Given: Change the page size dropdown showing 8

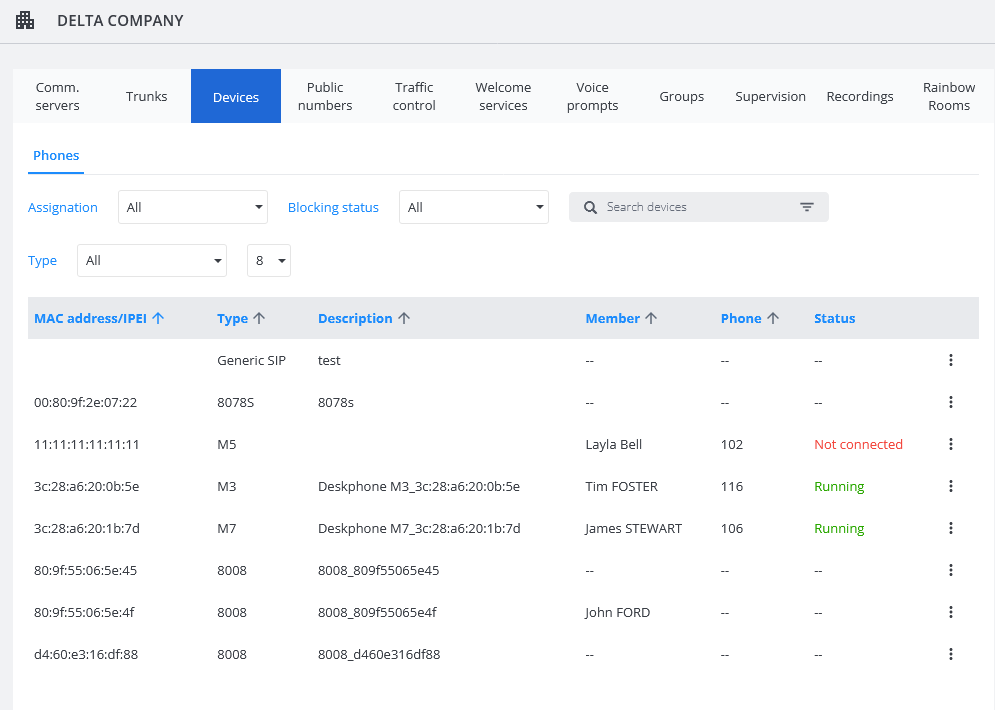Looking at the screenshot, I should pyautogui.click(x=268, y=260).
